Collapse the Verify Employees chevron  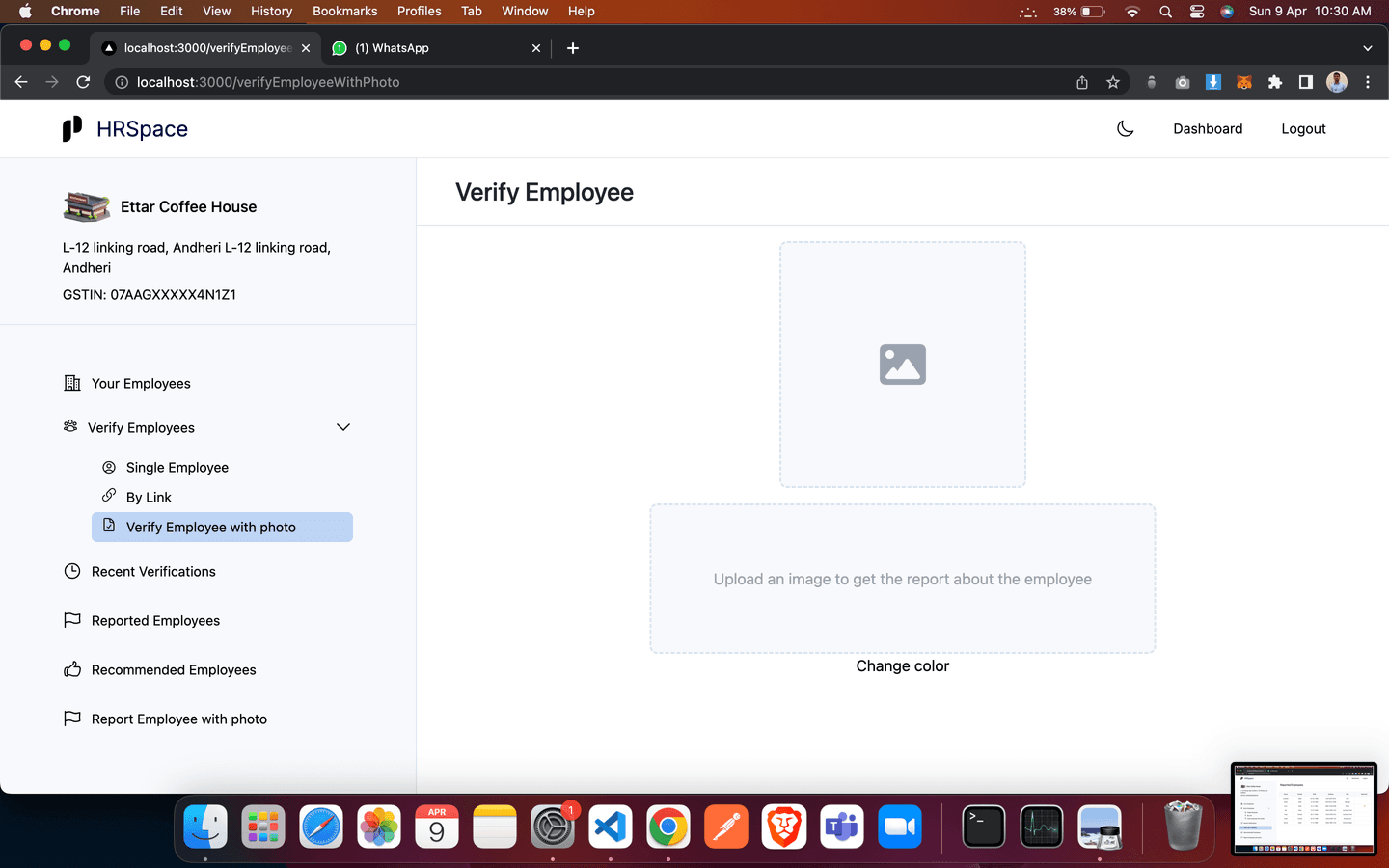click(343, 427)
